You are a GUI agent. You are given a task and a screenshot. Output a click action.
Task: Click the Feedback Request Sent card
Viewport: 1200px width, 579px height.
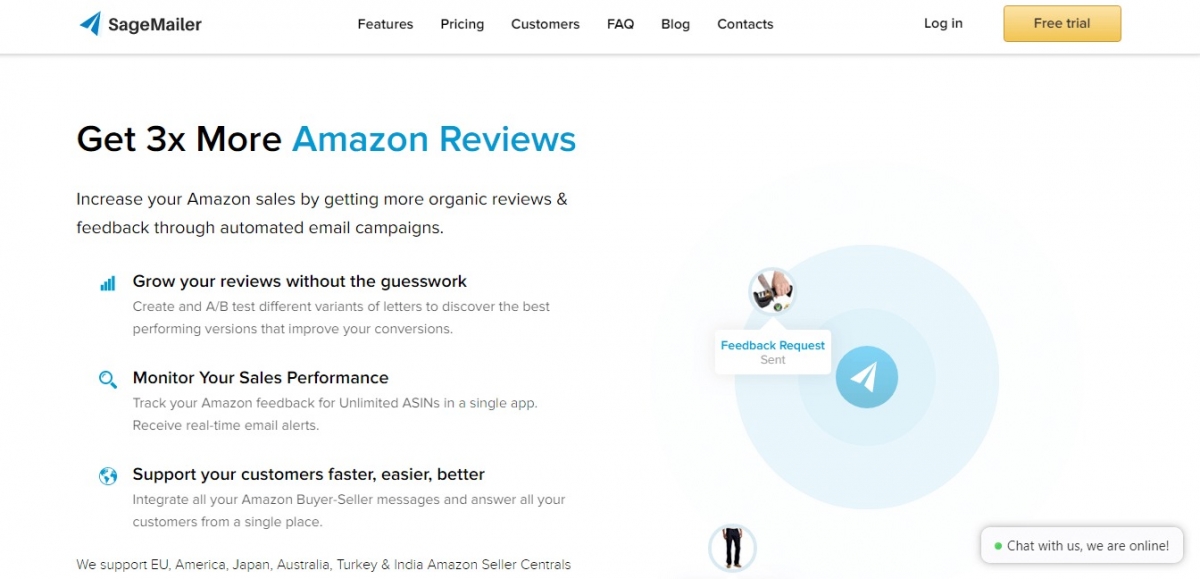coord(773,352)
